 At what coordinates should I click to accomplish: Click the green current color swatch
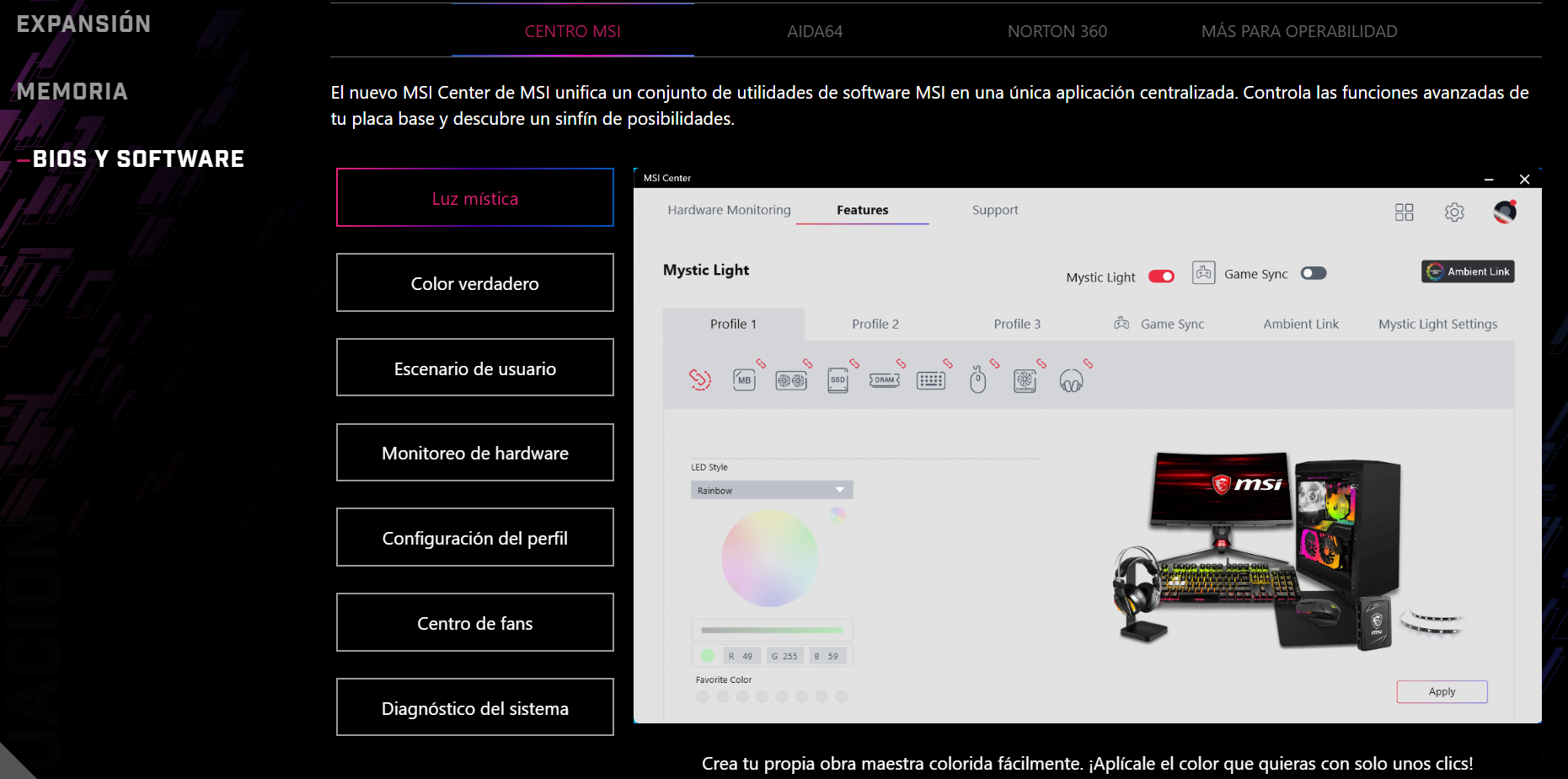707,656
